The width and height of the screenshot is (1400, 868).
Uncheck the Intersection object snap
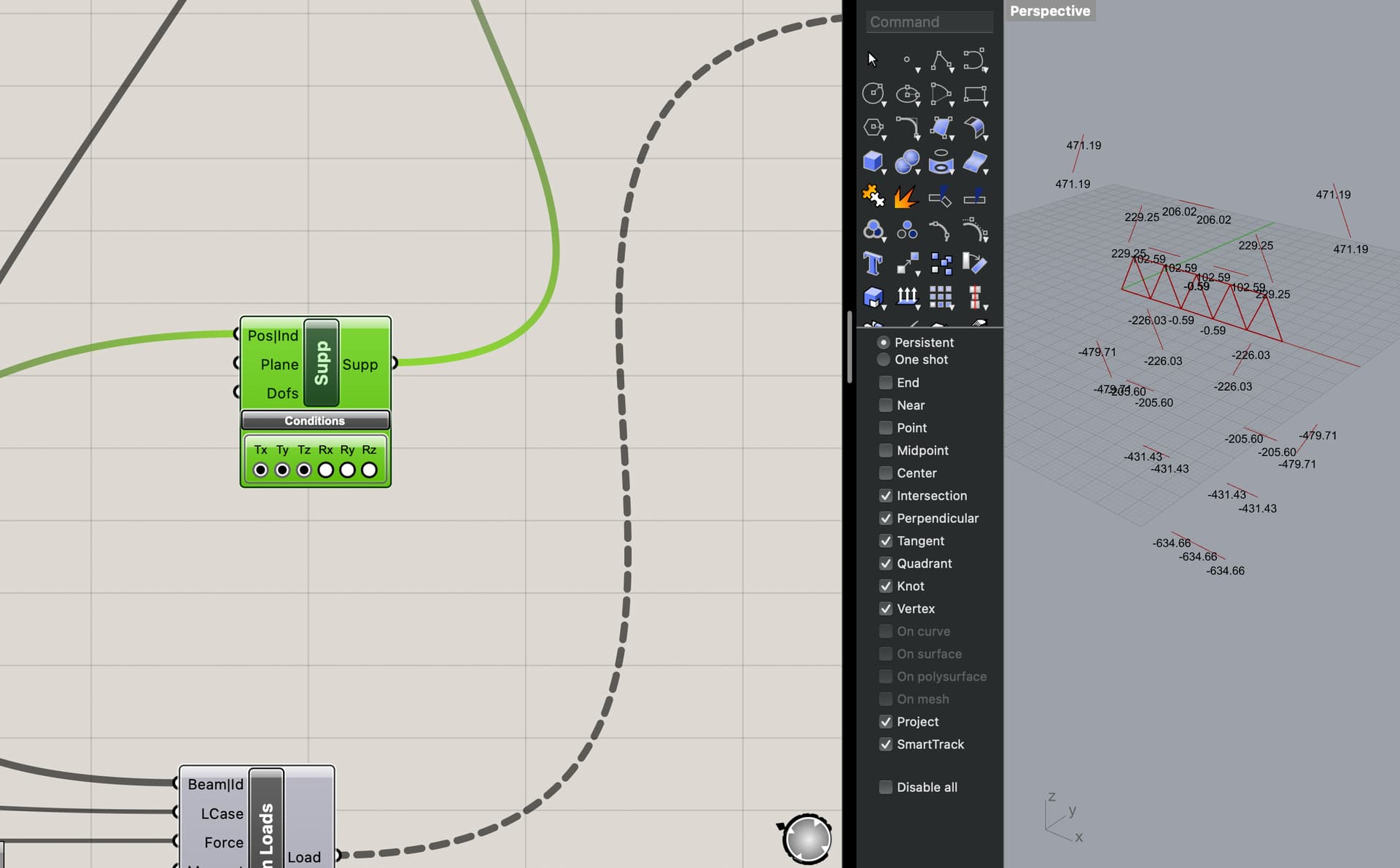click(x=885, y=495)
